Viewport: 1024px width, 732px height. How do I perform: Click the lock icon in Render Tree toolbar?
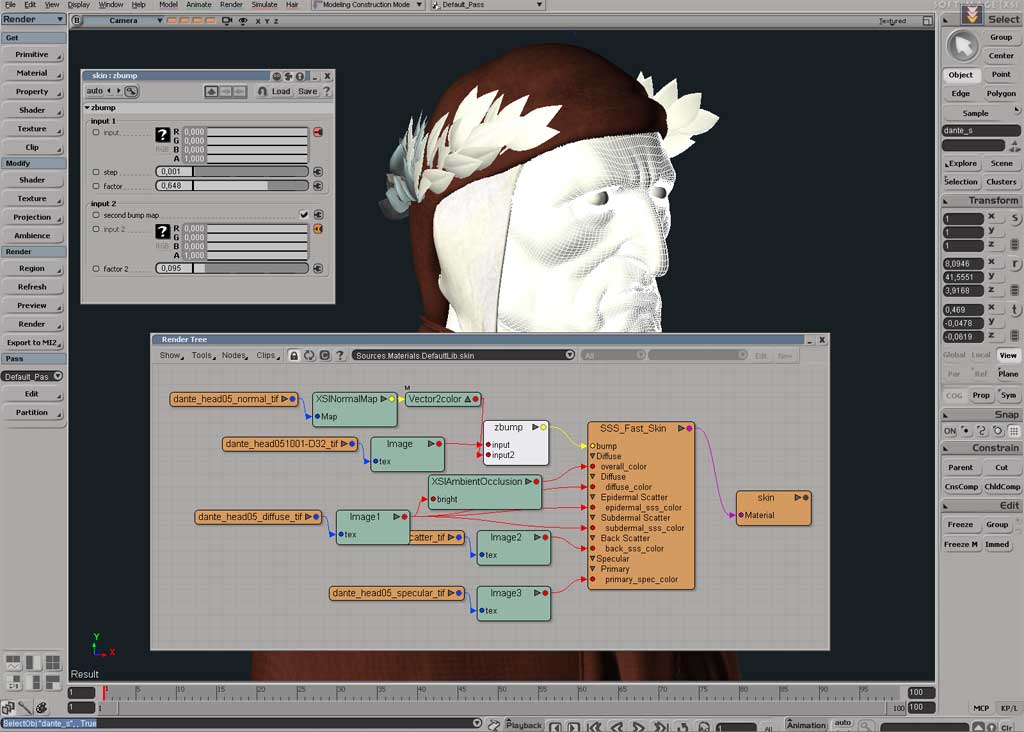294,355
